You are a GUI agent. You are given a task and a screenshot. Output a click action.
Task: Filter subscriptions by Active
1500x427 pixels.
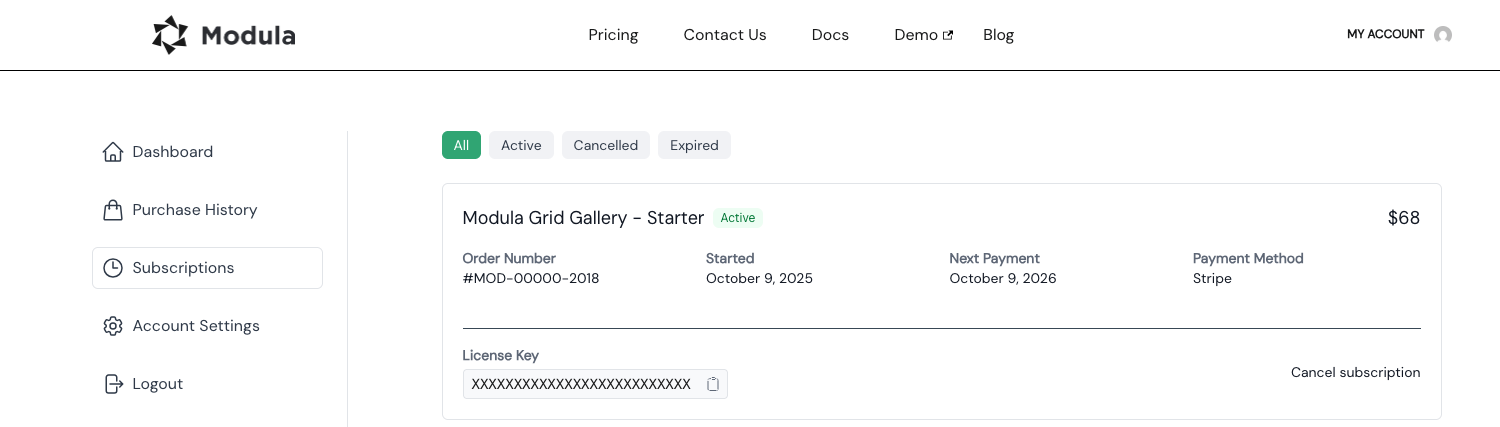tap(521, 145)
